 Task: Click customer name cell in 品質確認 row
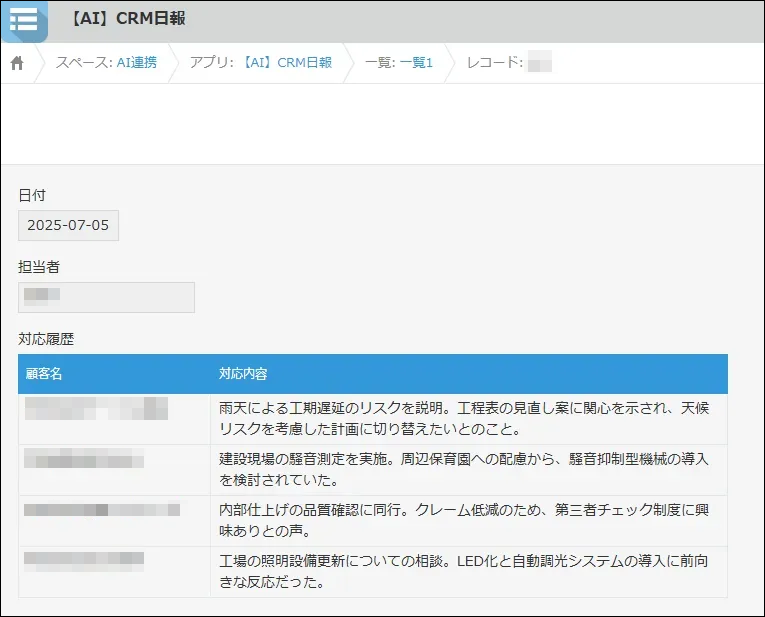tap(114, 520)
